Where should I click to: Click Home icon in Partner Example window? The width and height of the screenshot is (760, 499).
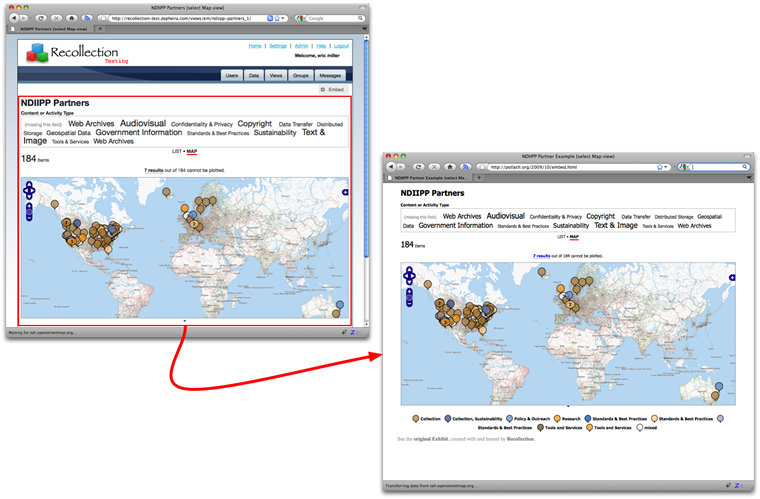[x=450, y=167]
